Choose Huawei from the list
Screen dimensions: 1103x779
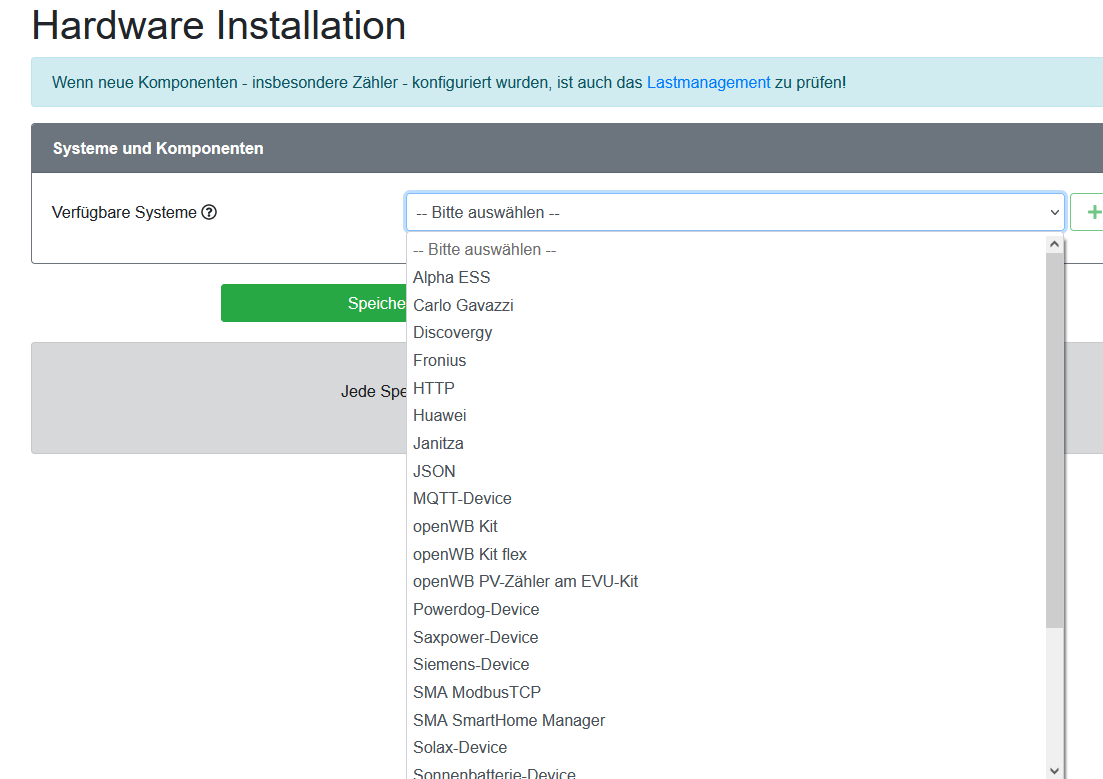pos(439,415)
